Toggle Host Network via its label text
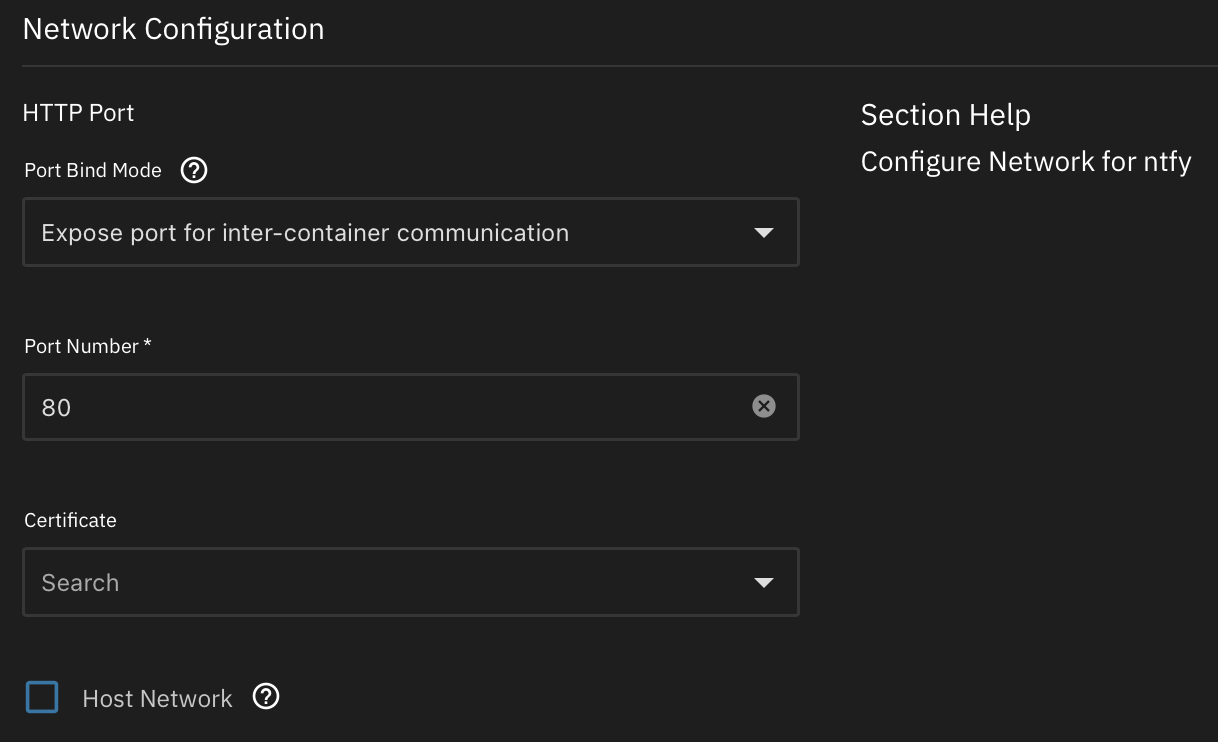The image size is (1218, 742). 157,699
